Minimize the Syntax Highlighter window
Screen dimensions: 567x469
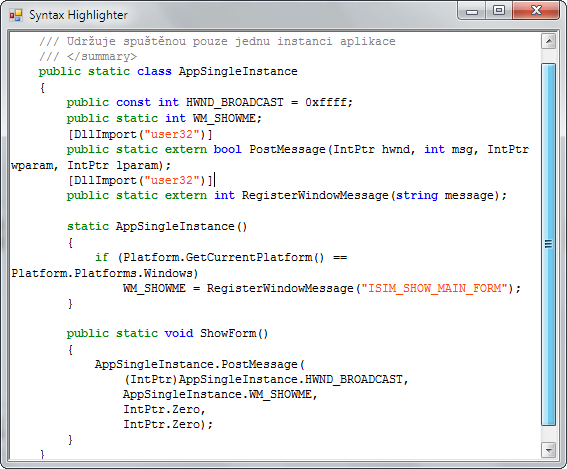[x=471, y=10]
